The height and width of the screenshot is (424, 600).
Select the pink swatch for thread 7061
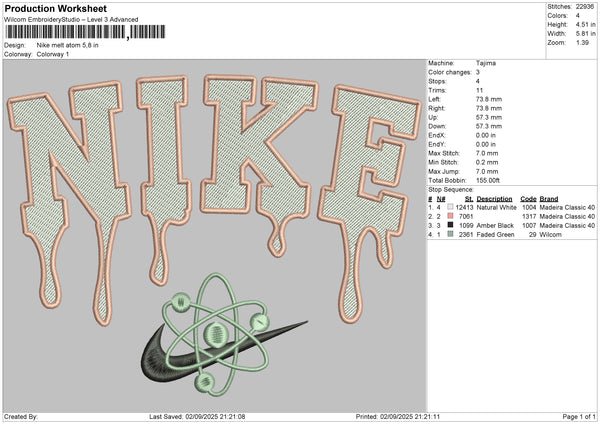click(450, 216)
